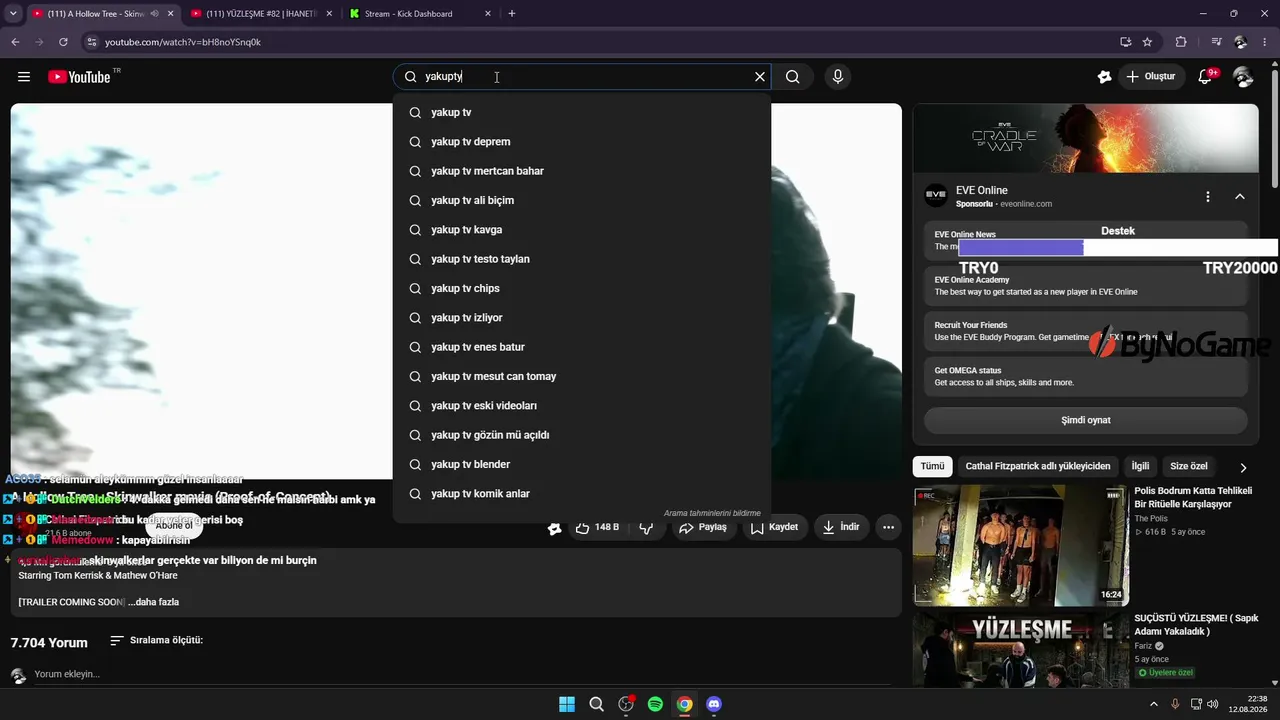The width and height of the screenshot is (1280, 720).
Task: Choose the "yakup tv deprem" suggestion
Action: [582, 142]
